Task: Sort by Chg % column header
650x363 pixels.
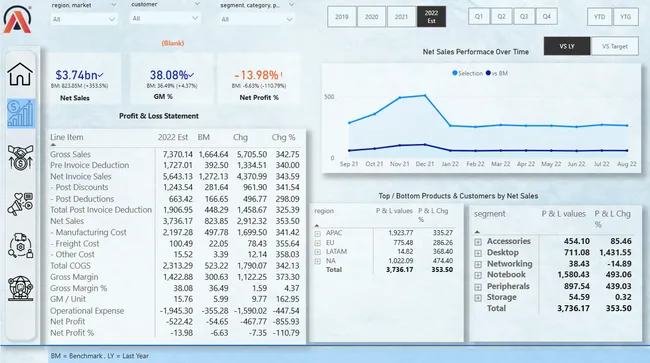Action: click(284, 137)
